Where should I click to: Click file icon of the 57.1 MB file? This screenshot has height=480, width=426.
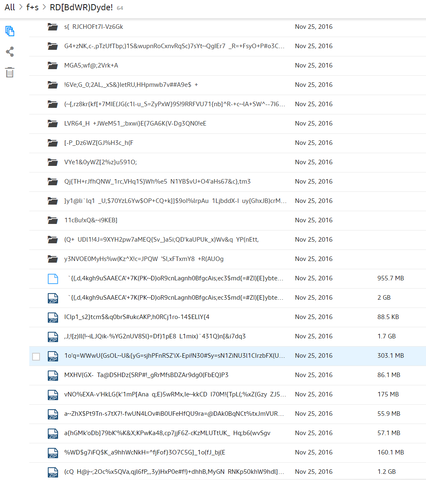pos(53,433)
